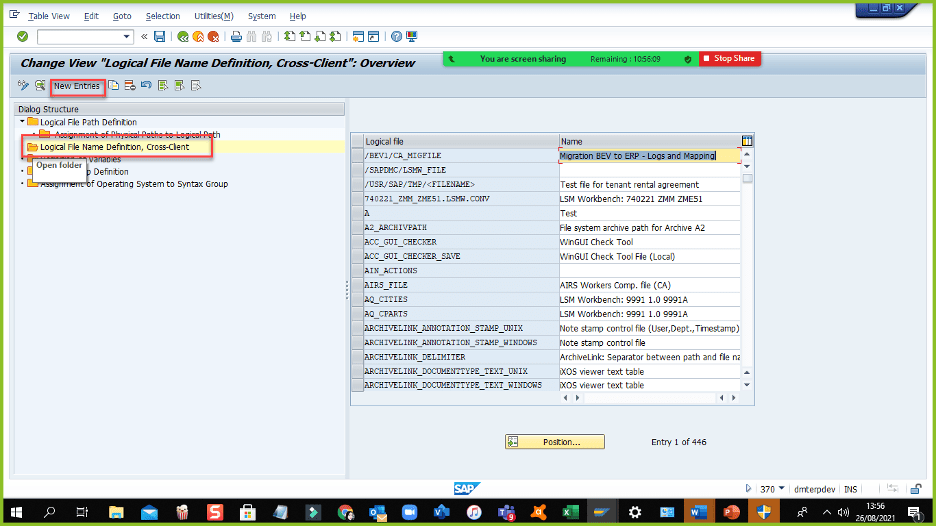Open the Utilities(M) menu

(x=214, y=16)
